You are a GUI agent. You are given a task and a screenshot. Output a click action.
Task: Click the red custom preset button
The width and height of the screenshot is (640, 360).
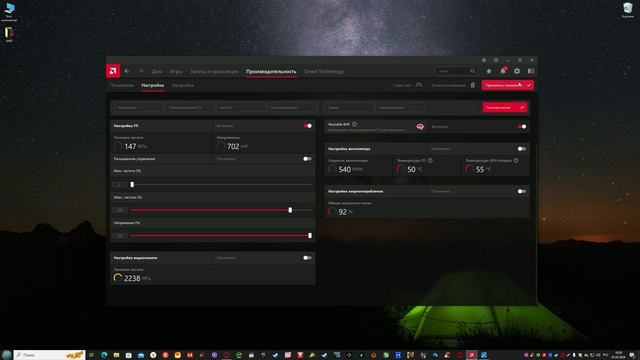pyautogui.click(x=505, y=107)
